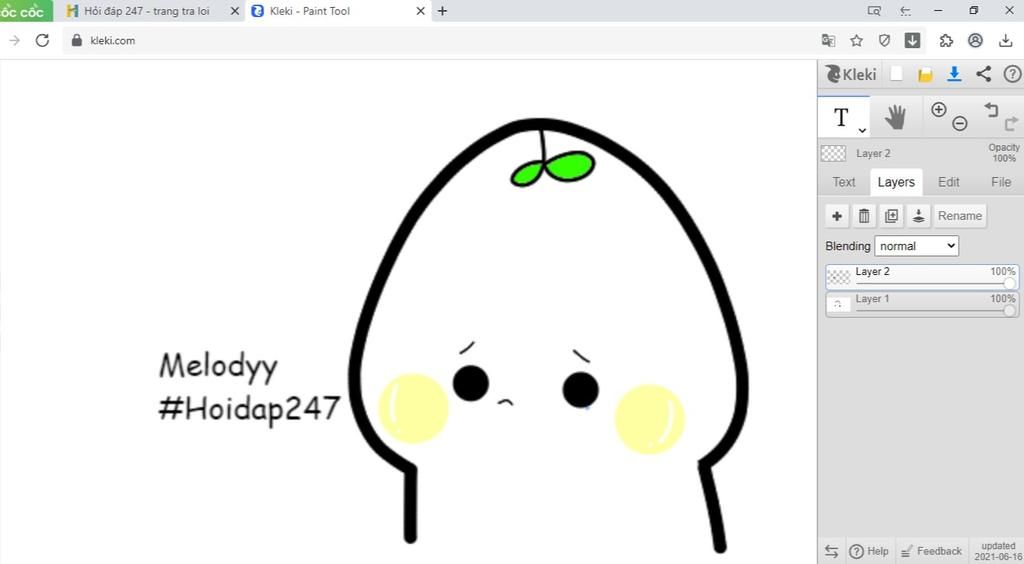Open the Kleki logo home button

(850, 74)
